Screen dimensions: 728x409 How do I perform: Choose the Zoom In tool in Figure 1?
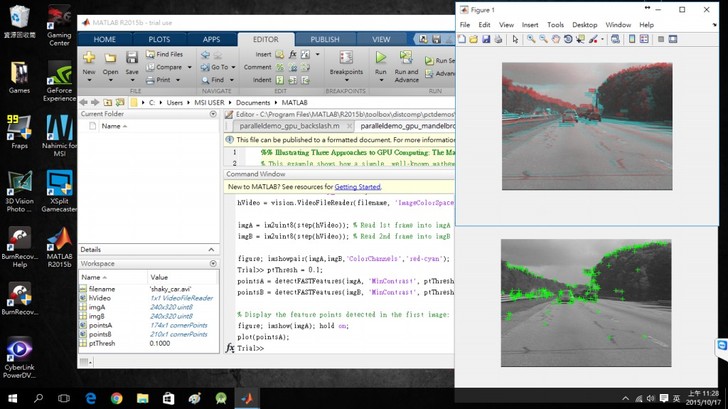(x=531, y=39)
